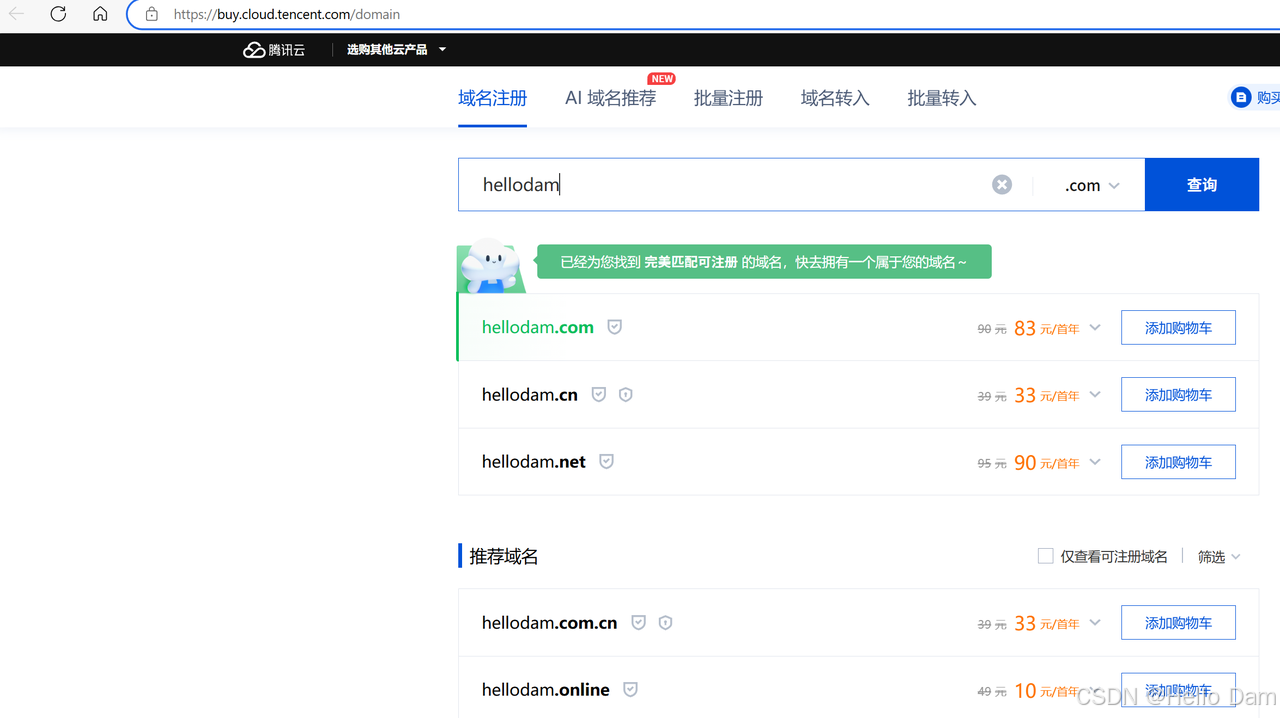Click the shield icon next to hellodam.net
1280x718 pixels.
[606, 461]
